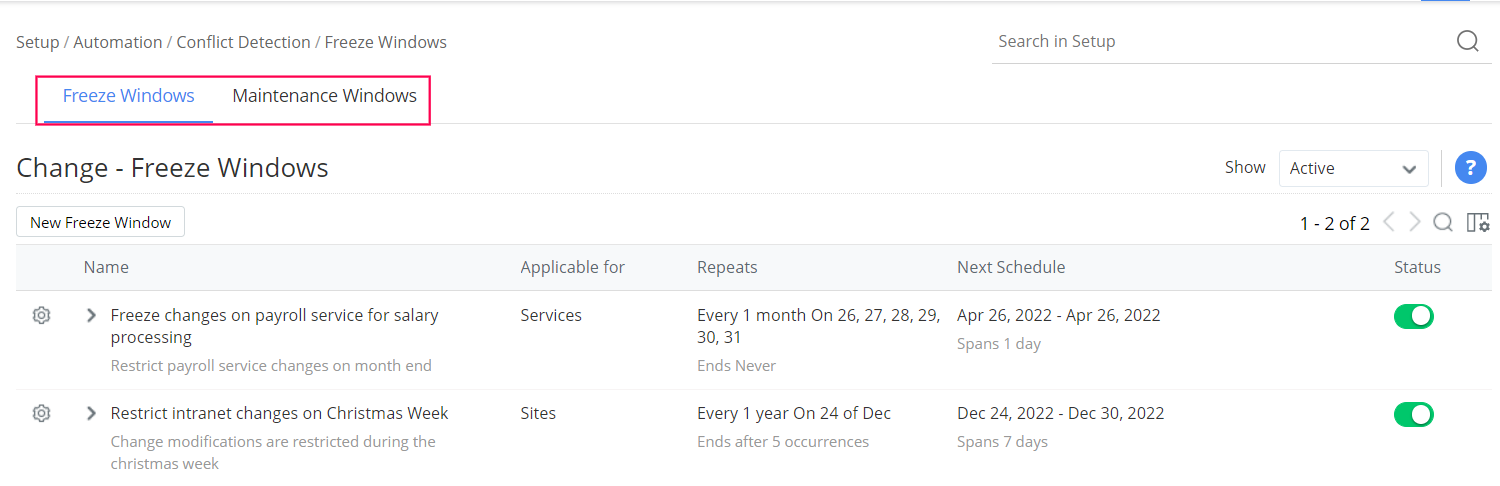
Task: Open gear menu for Christmas Week freeze window
Action: tap(41, 413)
